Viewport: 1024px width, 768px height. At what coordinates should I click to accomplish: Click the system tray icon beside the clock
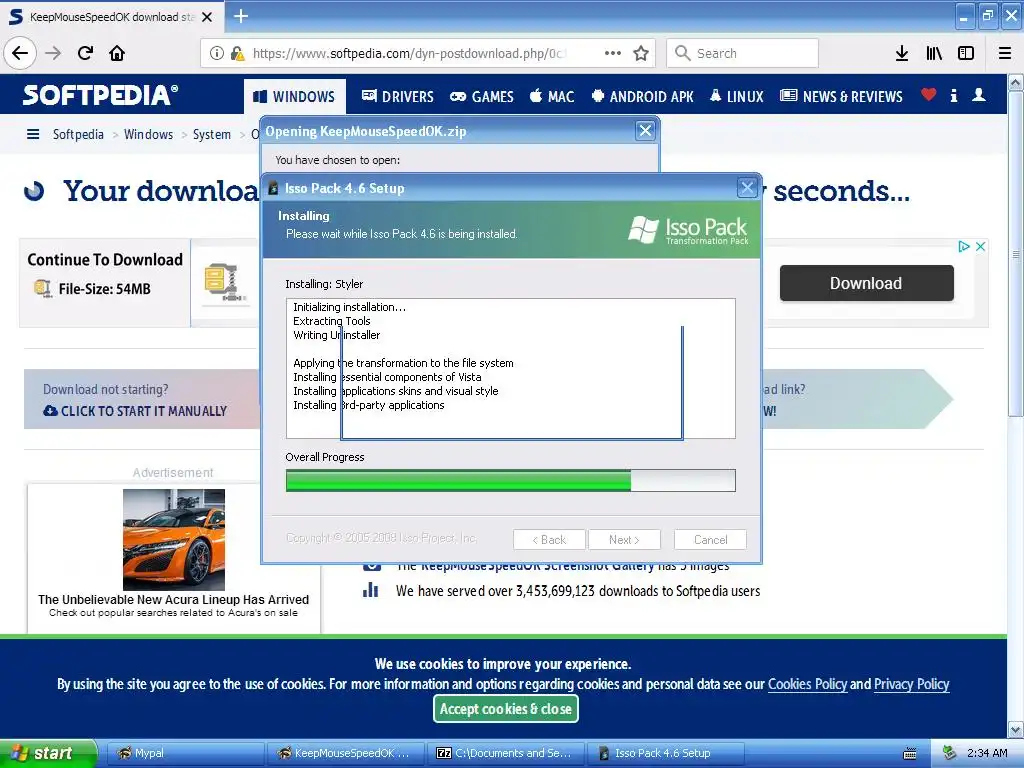click(950, 753)
